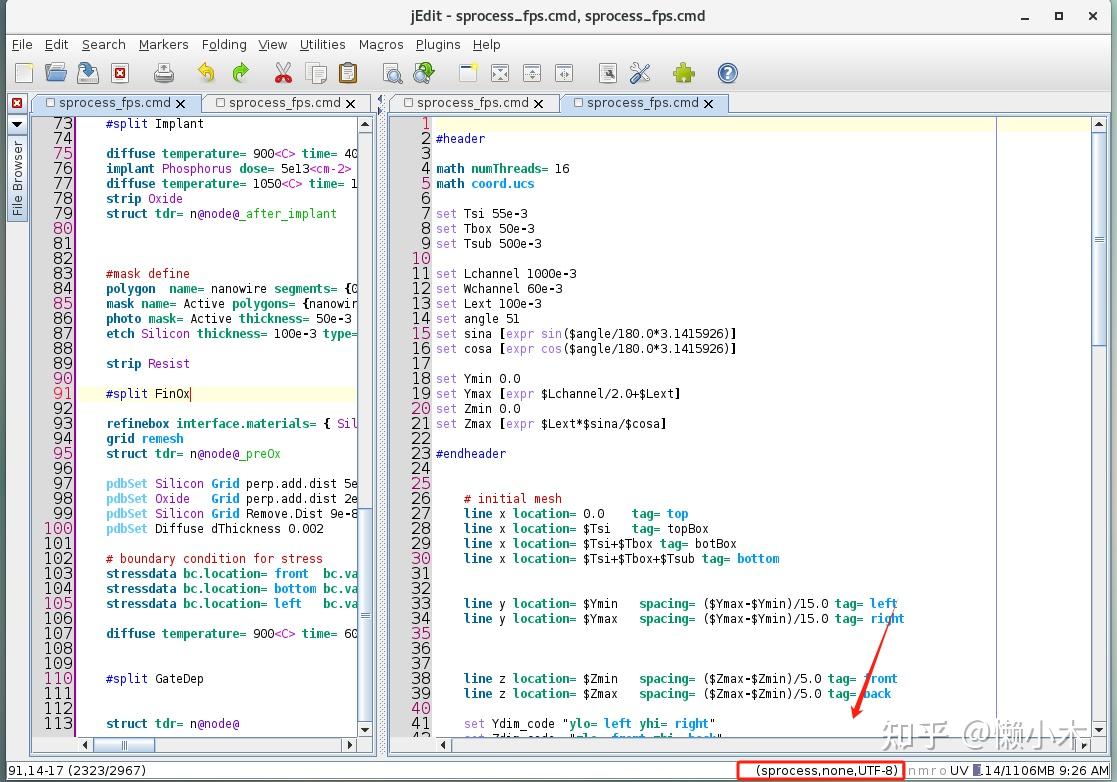Open a file with the folder icon
Image resolution: width=1117 pixels, height=782 pixels.
tap(56, 73)
